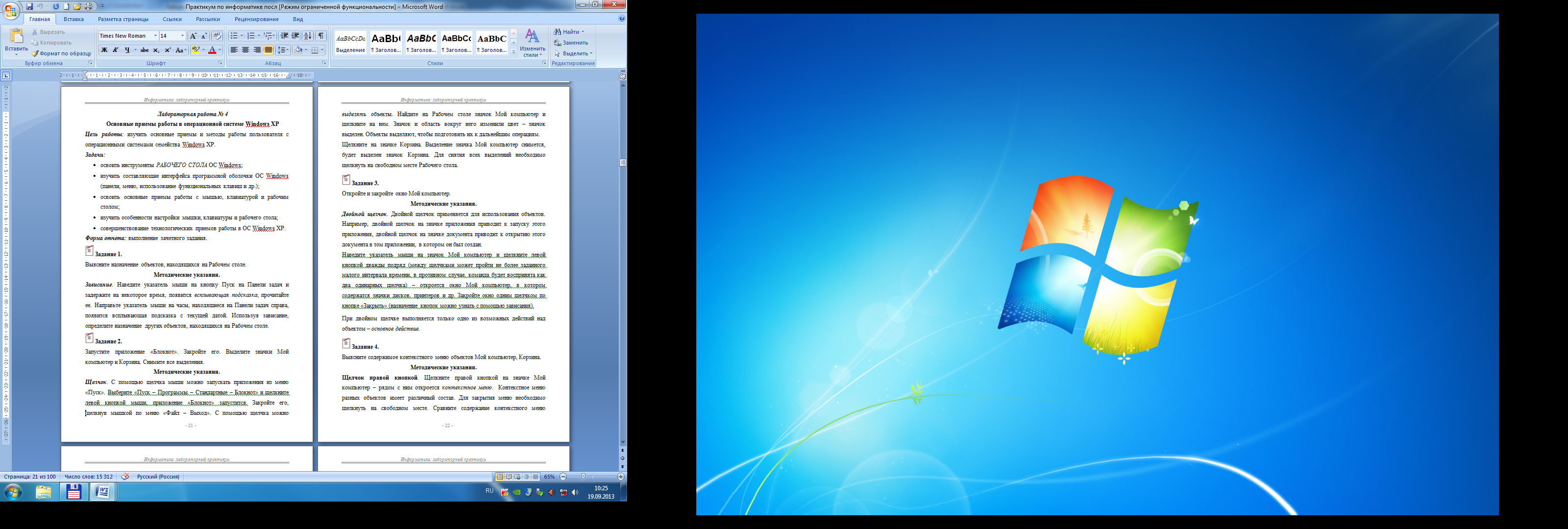Click the Заменить button
Image resolution: width=1568 pixels, height=529 pixels.
tap(571, 43)
